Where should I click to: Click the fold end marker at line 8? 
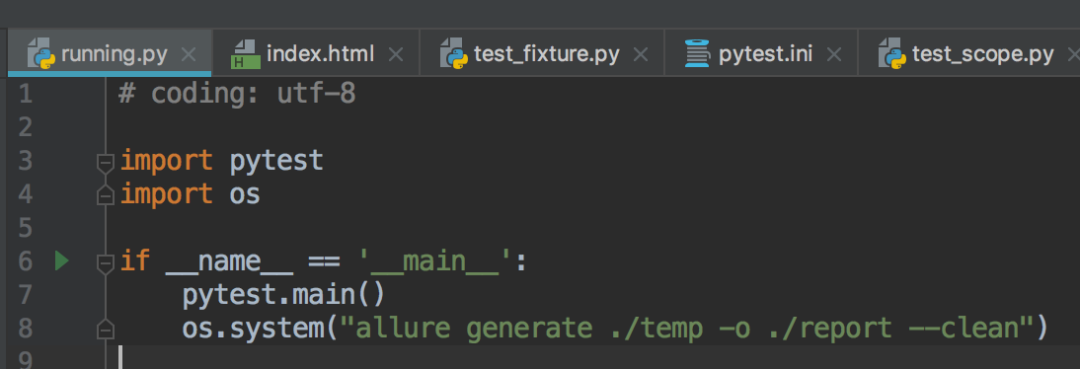[x=105, y=329]
